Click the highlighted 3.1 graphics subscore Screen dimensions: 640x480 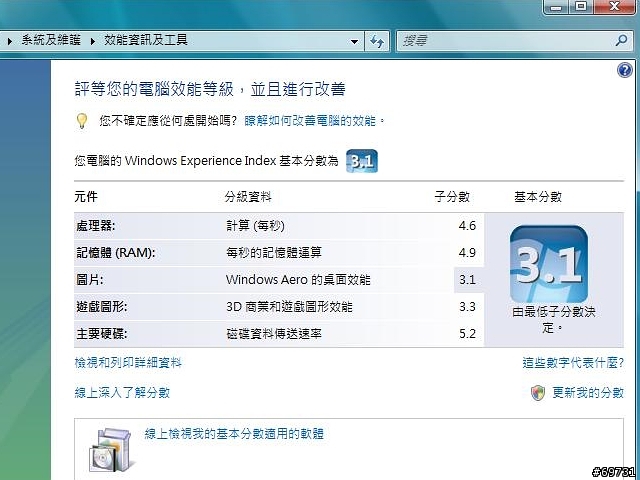click(x=467, y=280)
